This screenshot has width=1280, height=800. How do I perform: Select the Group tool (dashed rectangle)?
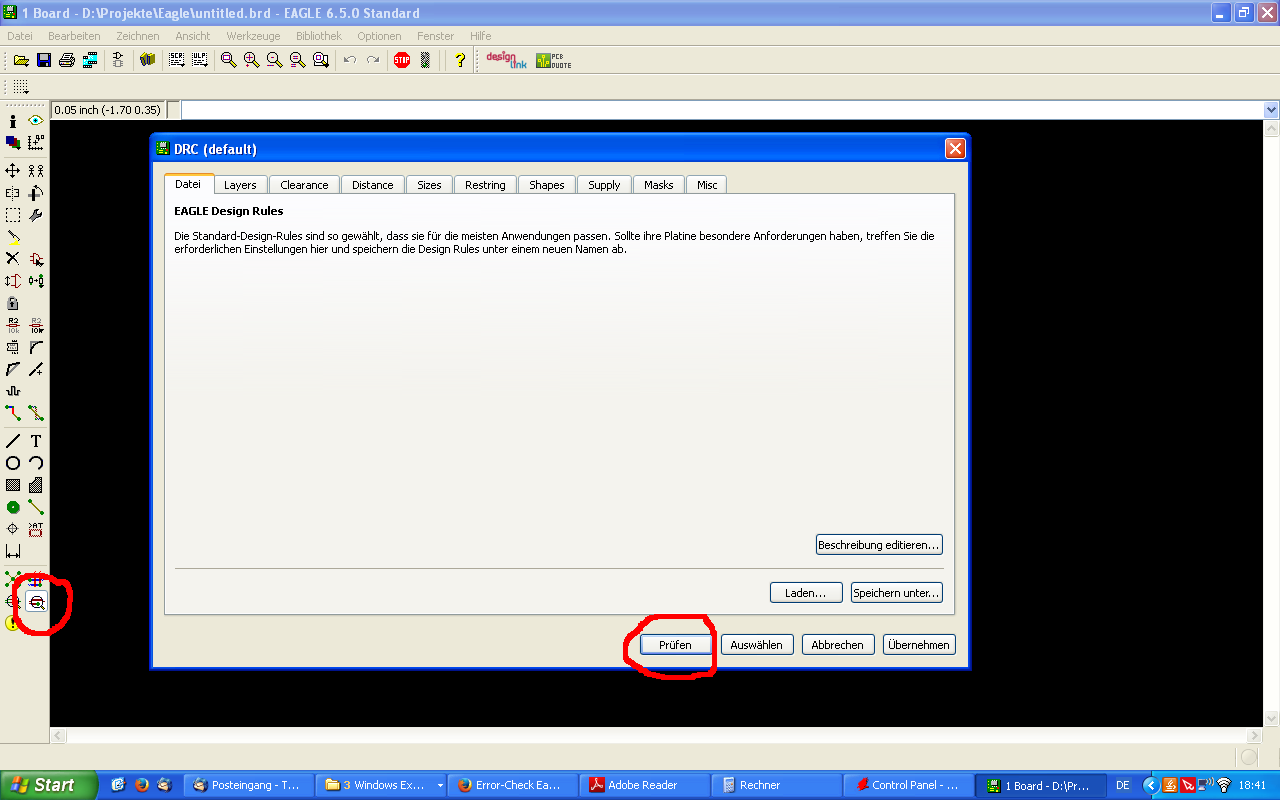(x=13, y=215)
